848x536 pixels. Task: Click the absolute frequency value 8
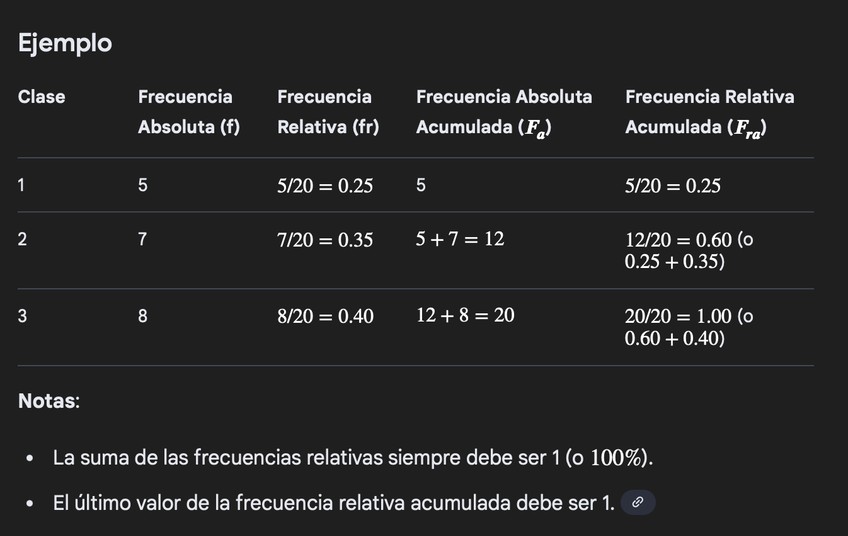(x=143, y=316)
